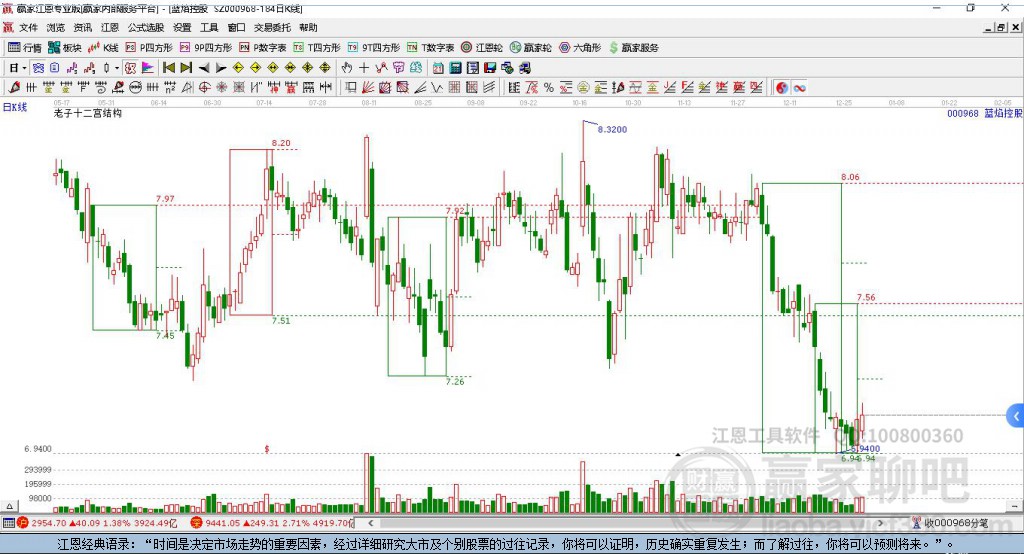Select the parallel lines channel tool

click(x=489, y=87)
